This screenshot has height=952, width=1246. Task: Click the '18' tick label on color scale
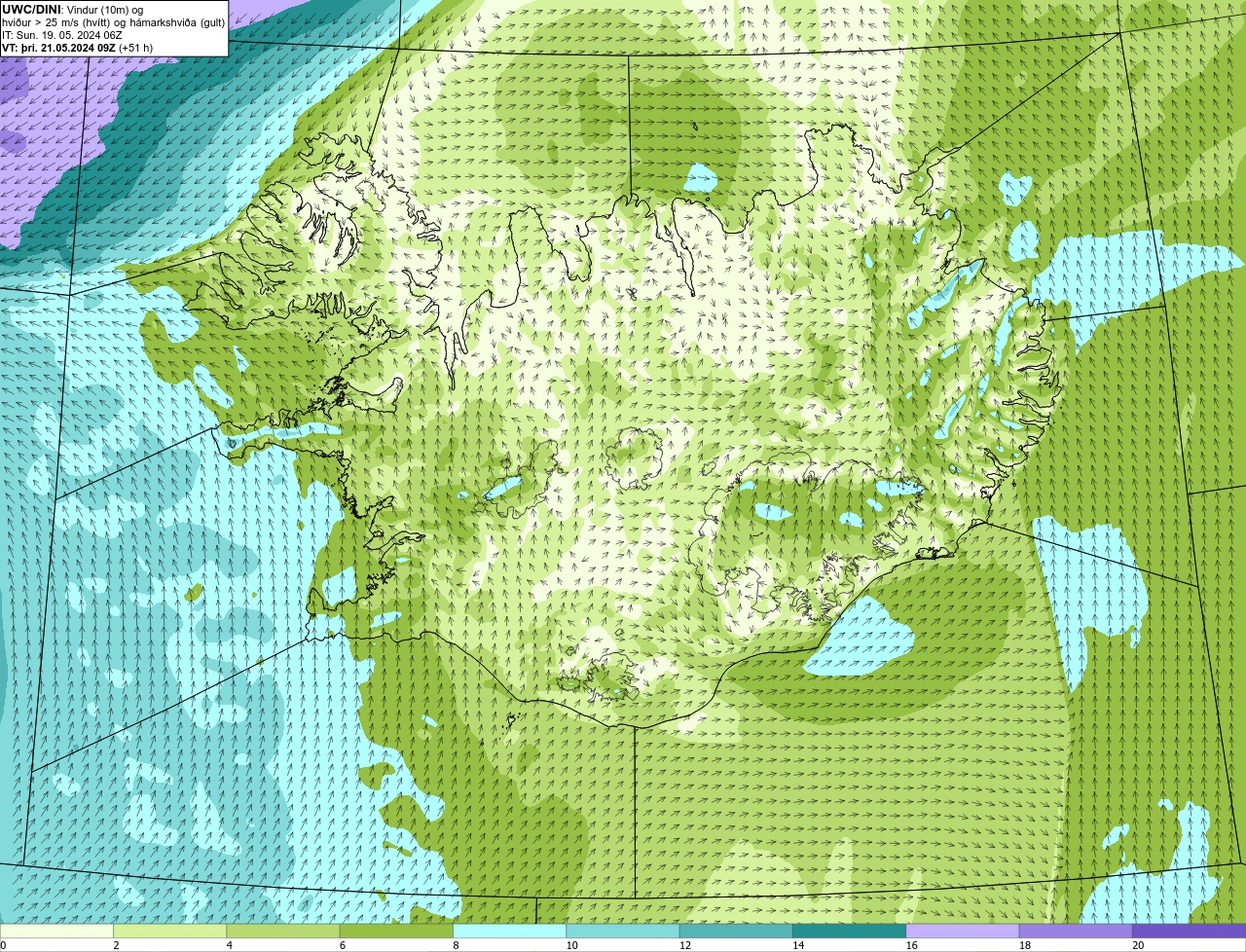(x=1025, y=945)
